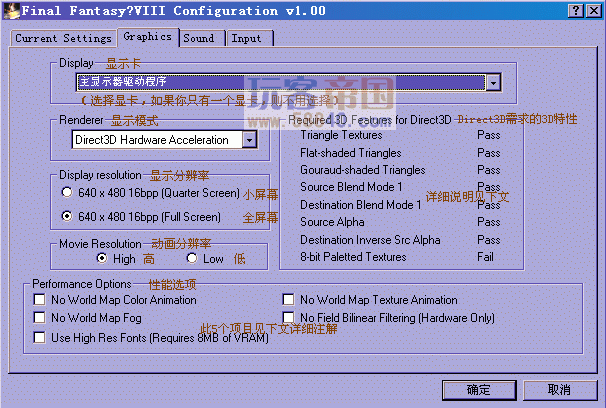
Task: Switch to the Current Settings tab
Action: pos(63,38)
